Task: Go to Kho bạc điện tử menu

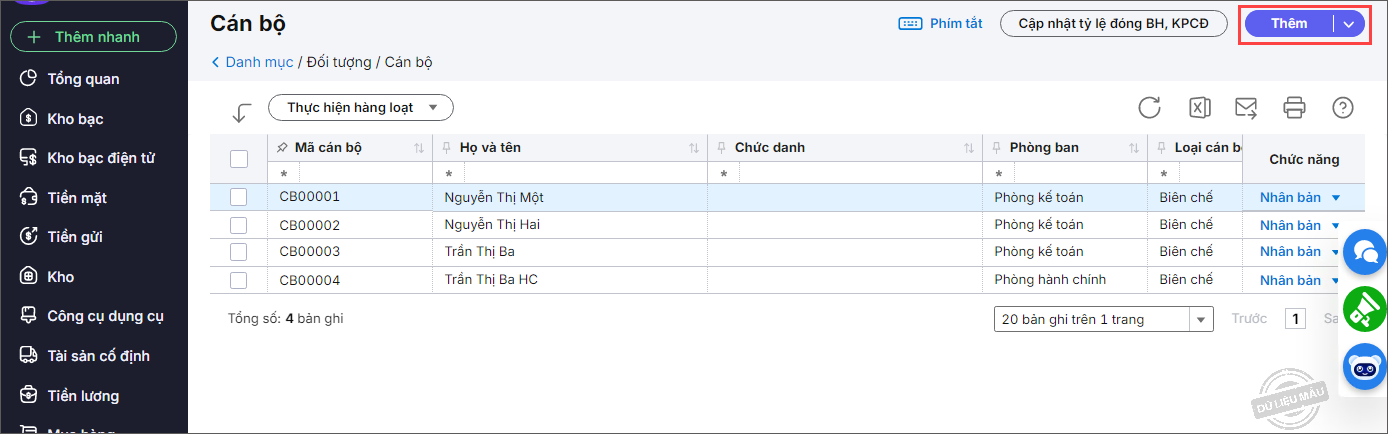Action: (101, 158)
